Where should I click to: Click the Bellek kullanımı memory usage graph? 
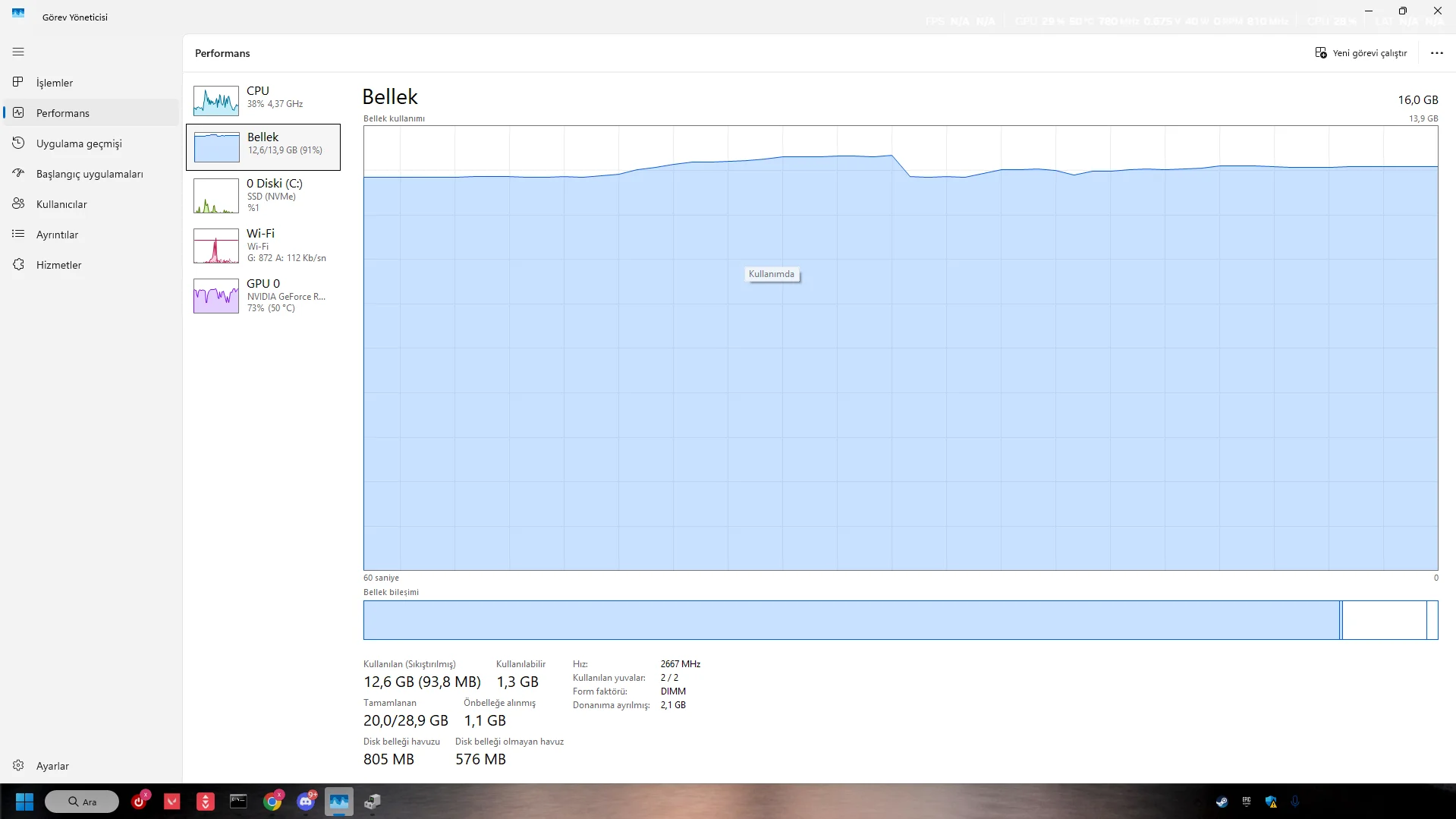click(x=901, y=348)
